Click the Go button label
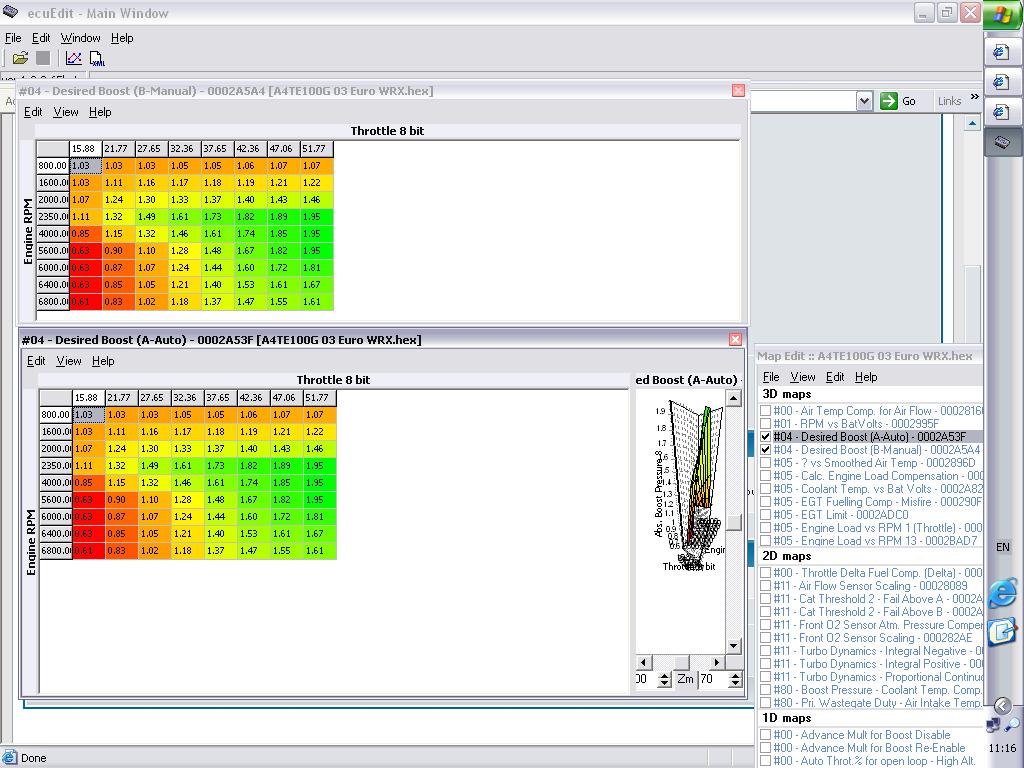Viewport: 1024px width, 768px height. pyautogui.click(x=908, y=101)
